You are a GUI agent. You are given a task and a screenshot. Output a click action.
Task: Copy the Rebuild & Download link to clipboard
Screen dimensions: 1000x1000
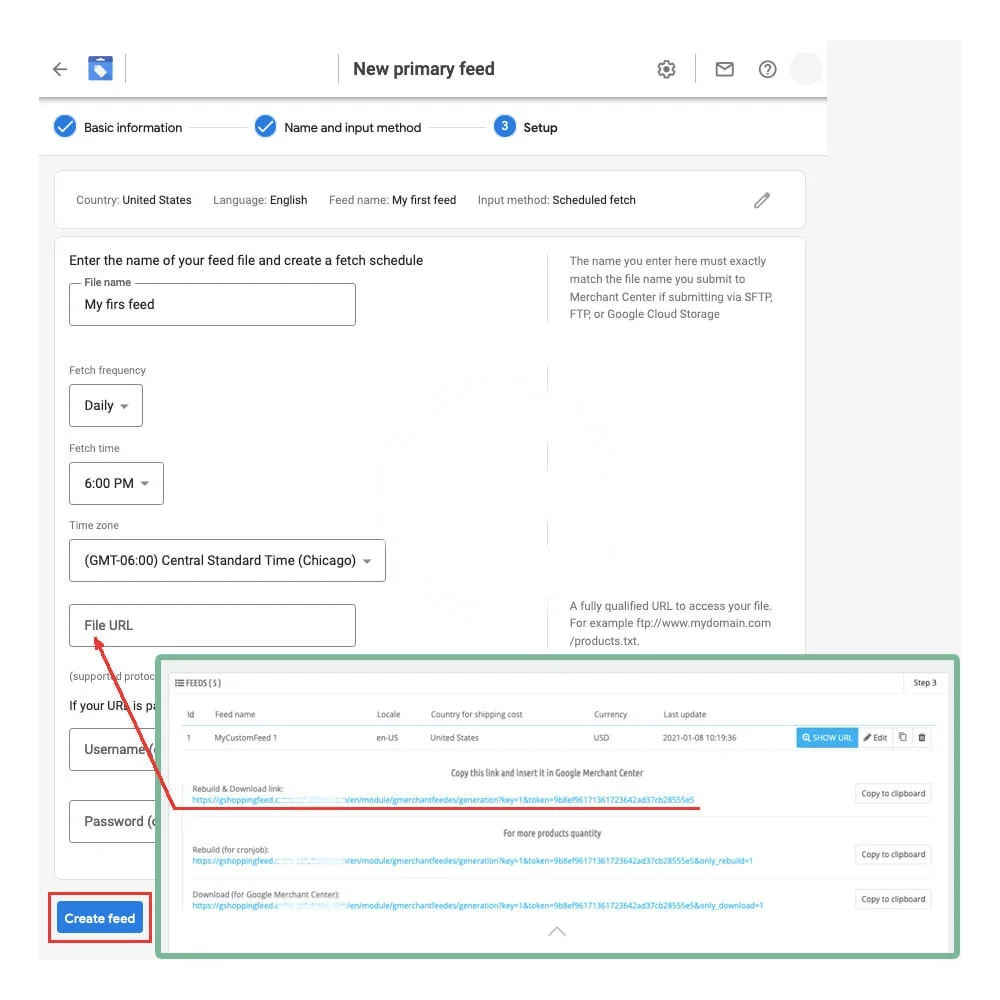click(892, 794)
